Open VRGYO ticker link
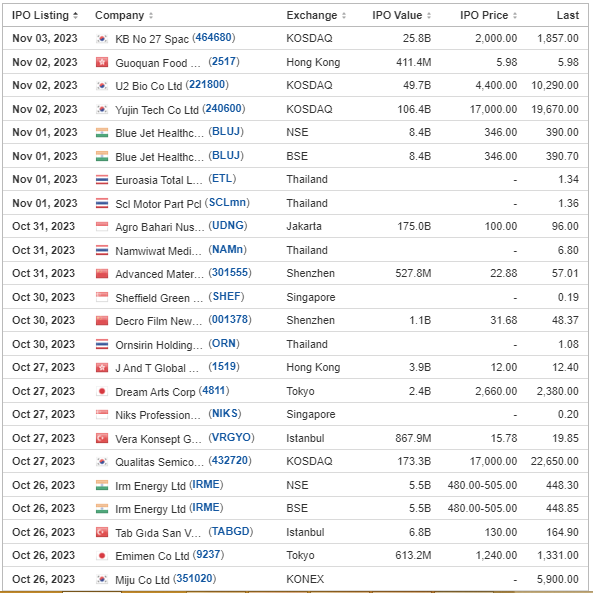 (231, 437)
